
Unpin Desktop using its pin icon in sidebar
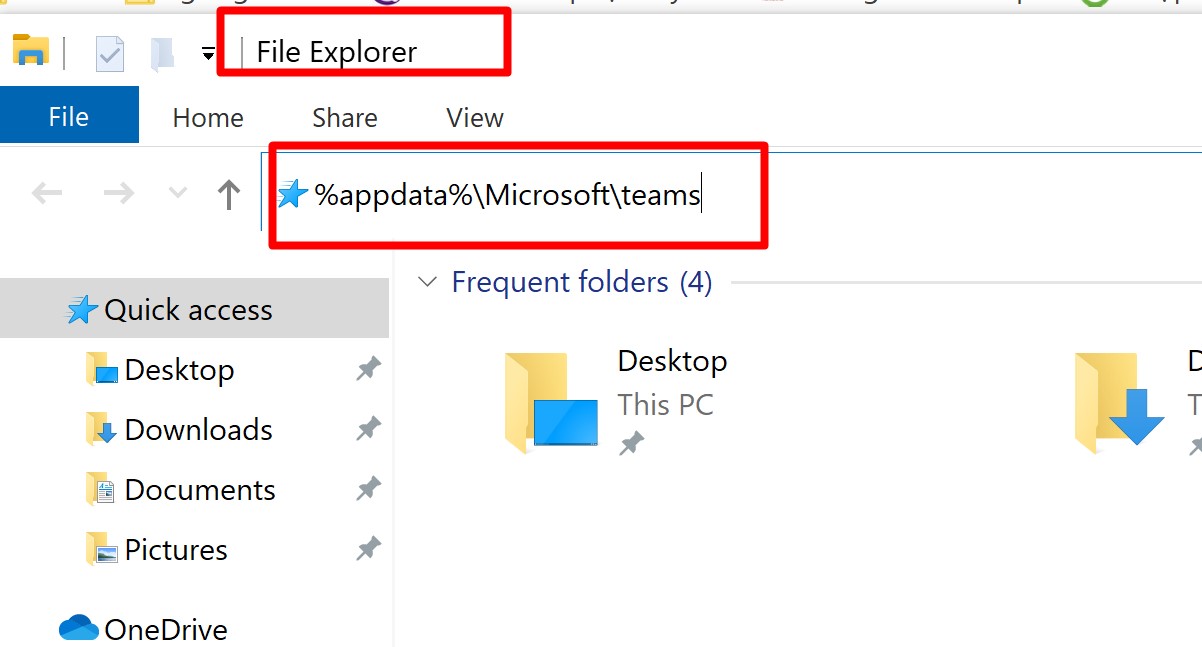pyautogui.click(x=368, y=370)
